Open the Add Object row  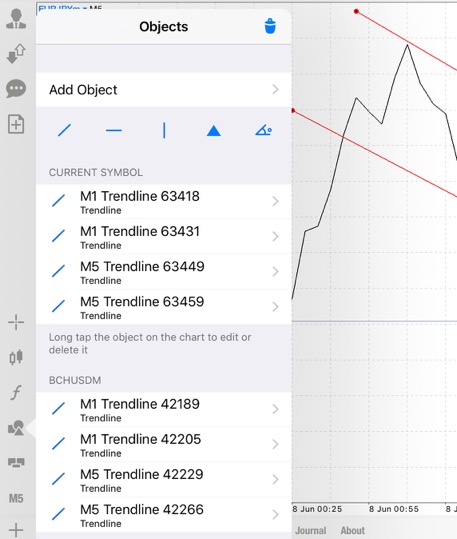click(x=164, y=90)
